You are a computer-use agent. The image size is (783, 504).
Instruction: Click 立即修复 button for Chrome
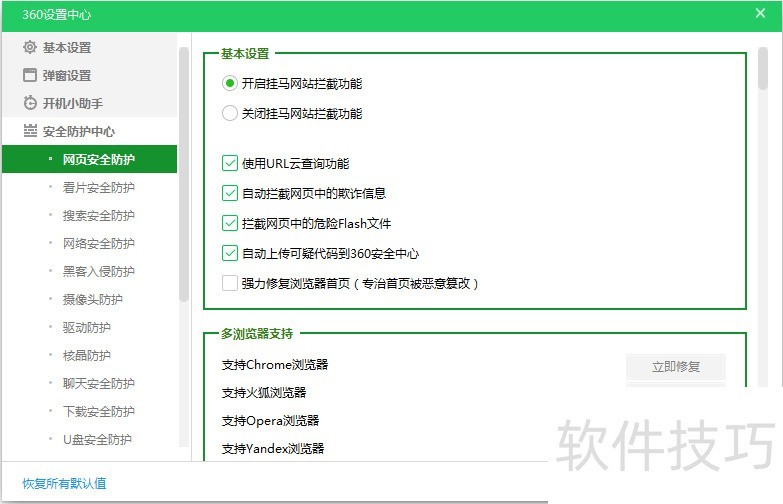676,367
